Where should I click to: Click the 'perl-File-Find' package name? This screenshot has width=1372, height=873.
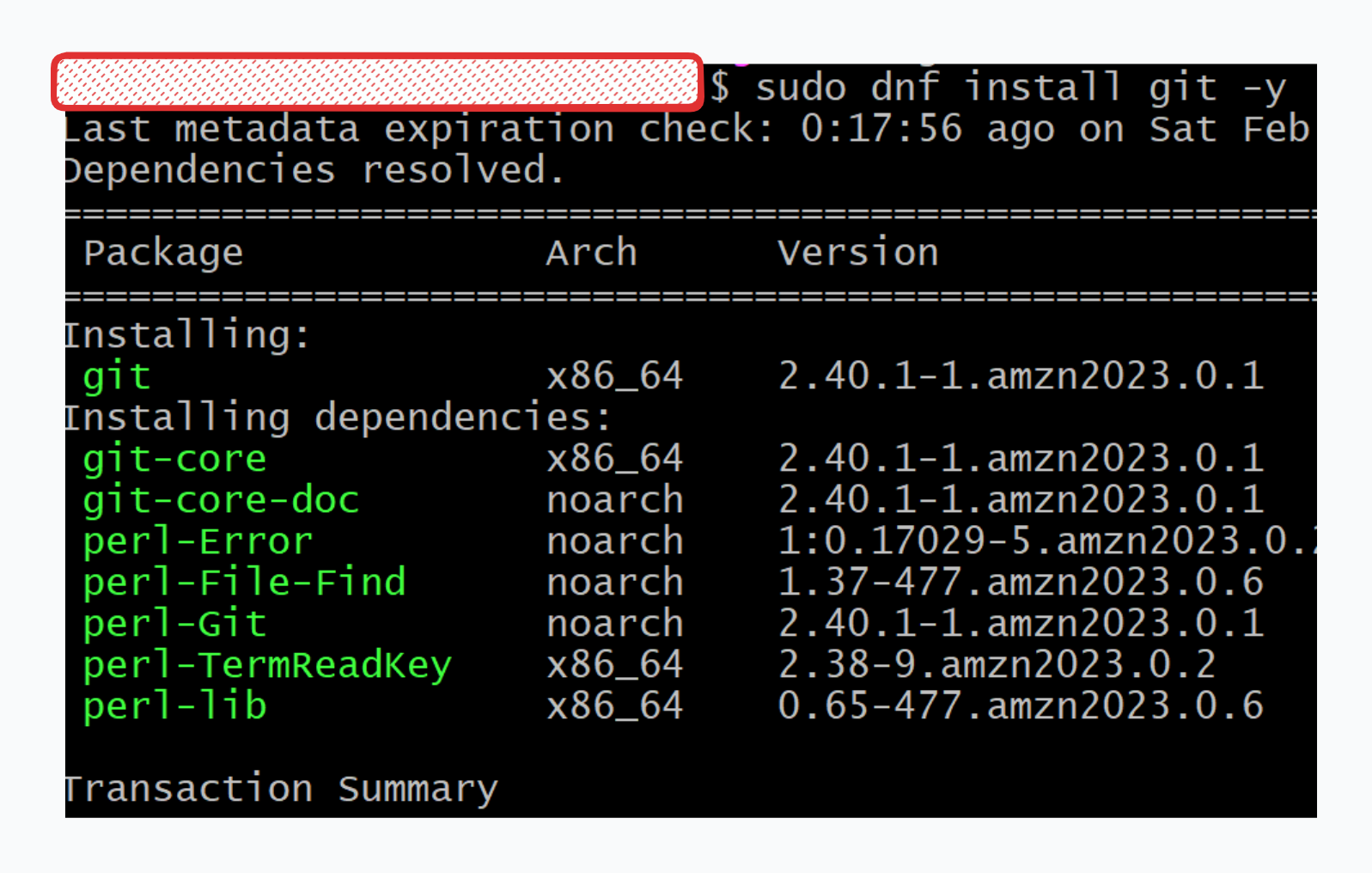tap(245, 583)
